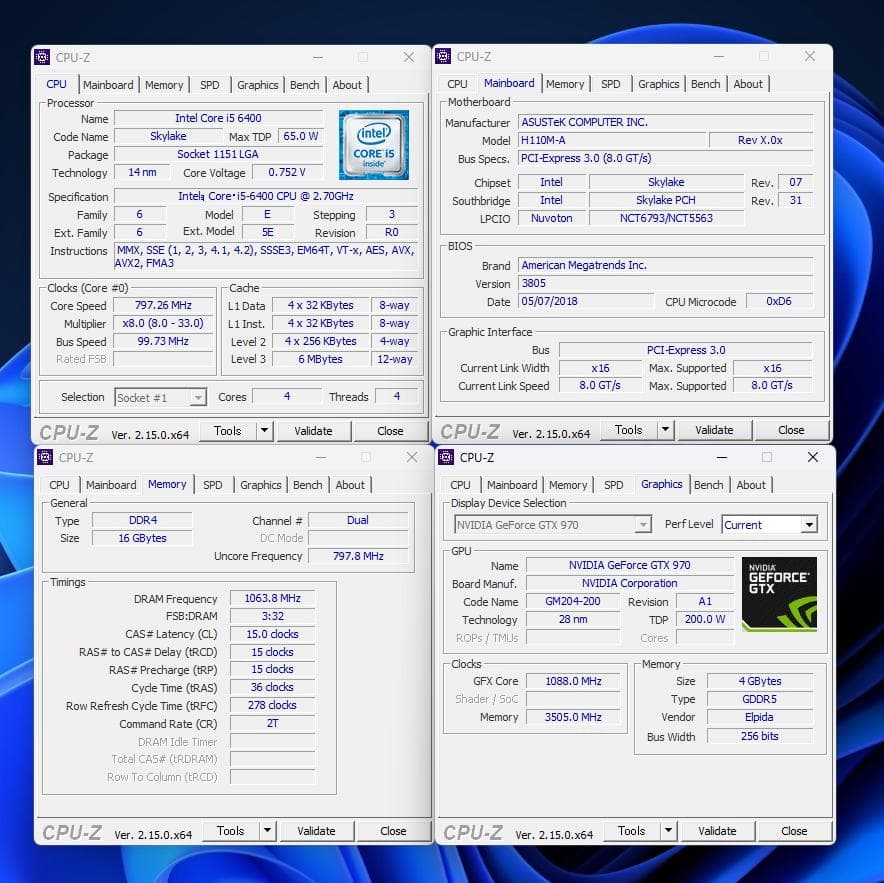Click Validate in the Graphics window

(717, 831)
